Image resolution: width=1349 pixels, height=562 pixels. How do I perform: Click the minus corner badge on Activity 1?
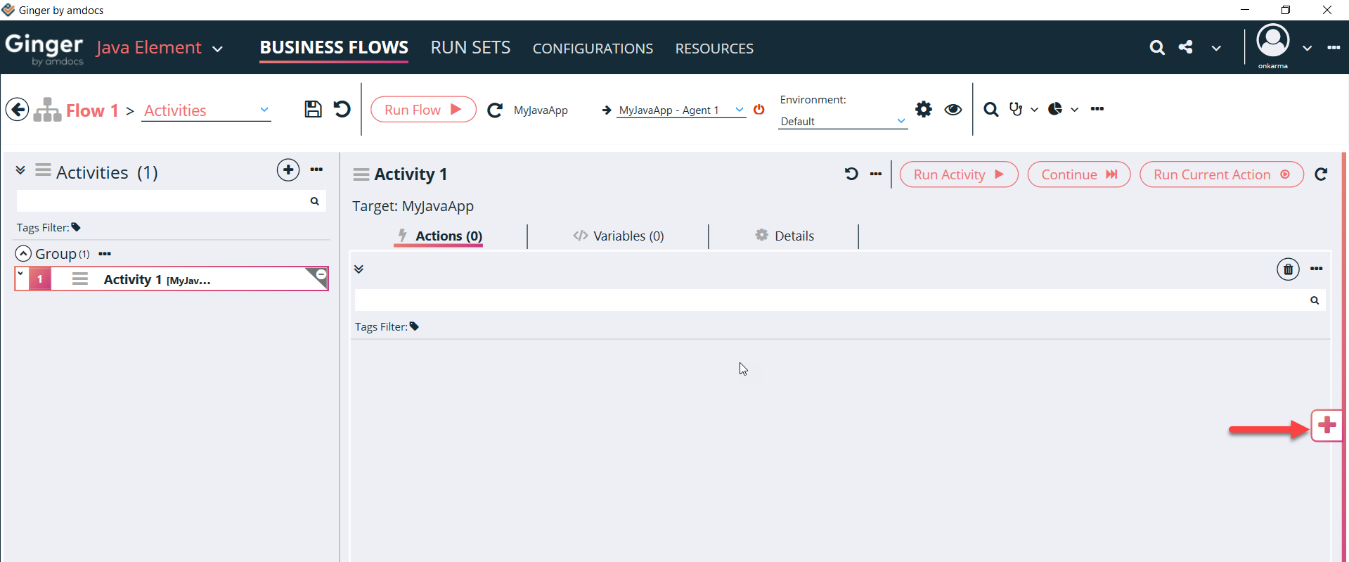(x=320, y=274)
